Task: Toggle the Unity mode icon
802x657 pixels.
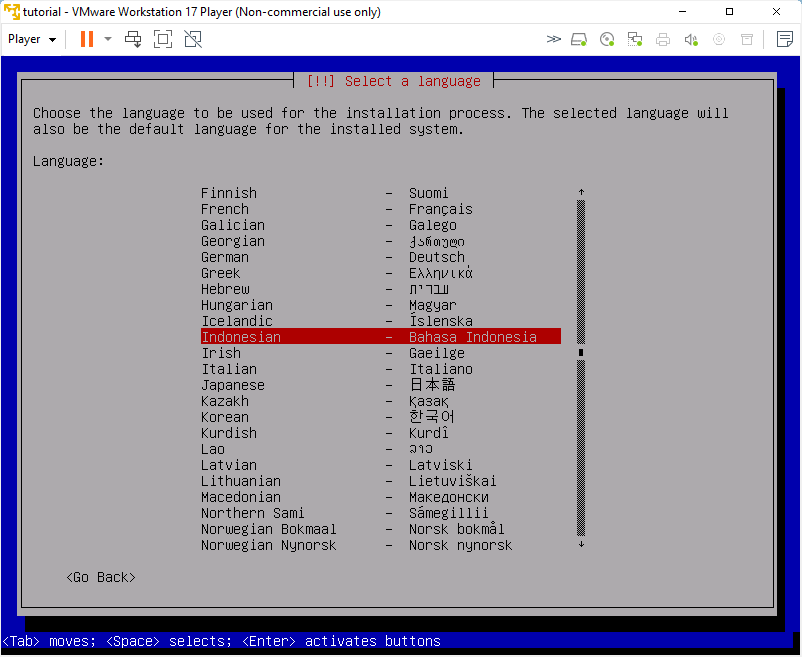Action: 193,39
